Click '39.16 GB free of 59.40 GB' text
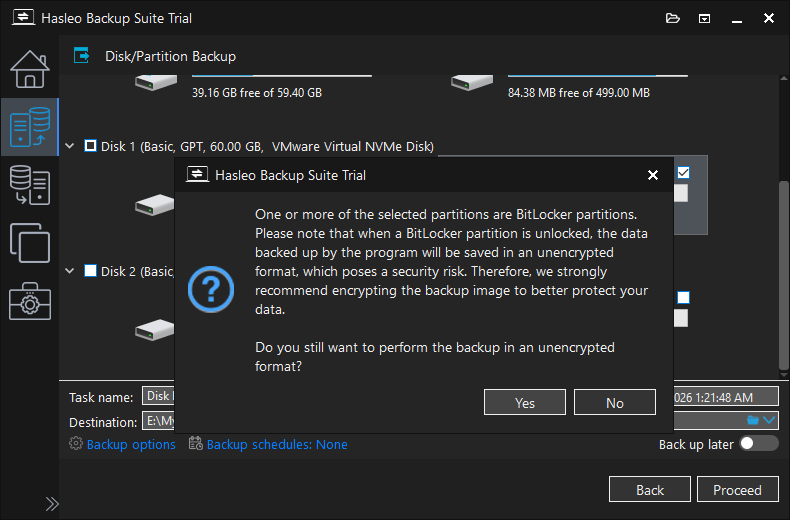Image resolution: width=790 pixels, height=520 pixels. [x=256, y=93]
